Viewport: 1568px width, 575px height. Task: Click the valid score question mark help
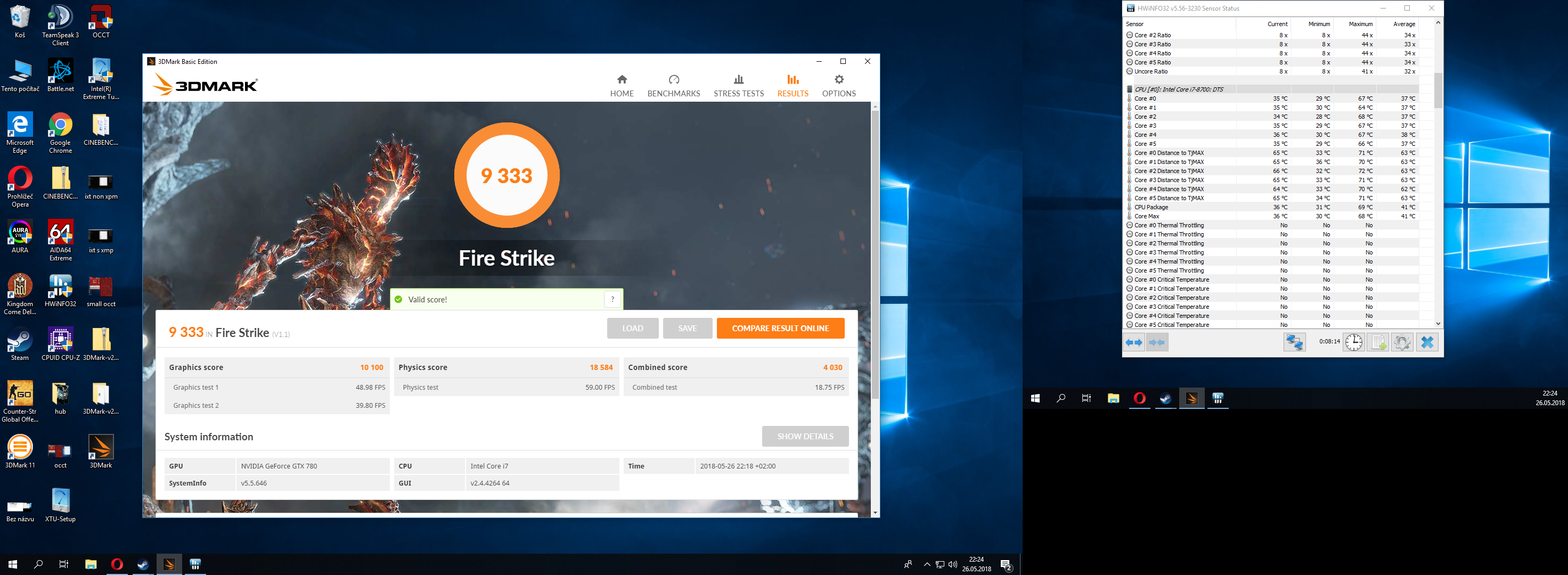click(x=612, y=299)
